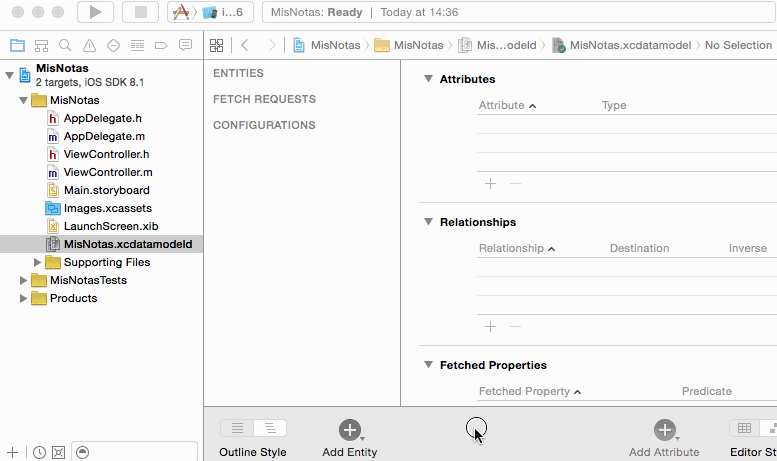Select AppDelegate.m in navigator
This screenshot has height=461, width=777.
tap(104, 136)
